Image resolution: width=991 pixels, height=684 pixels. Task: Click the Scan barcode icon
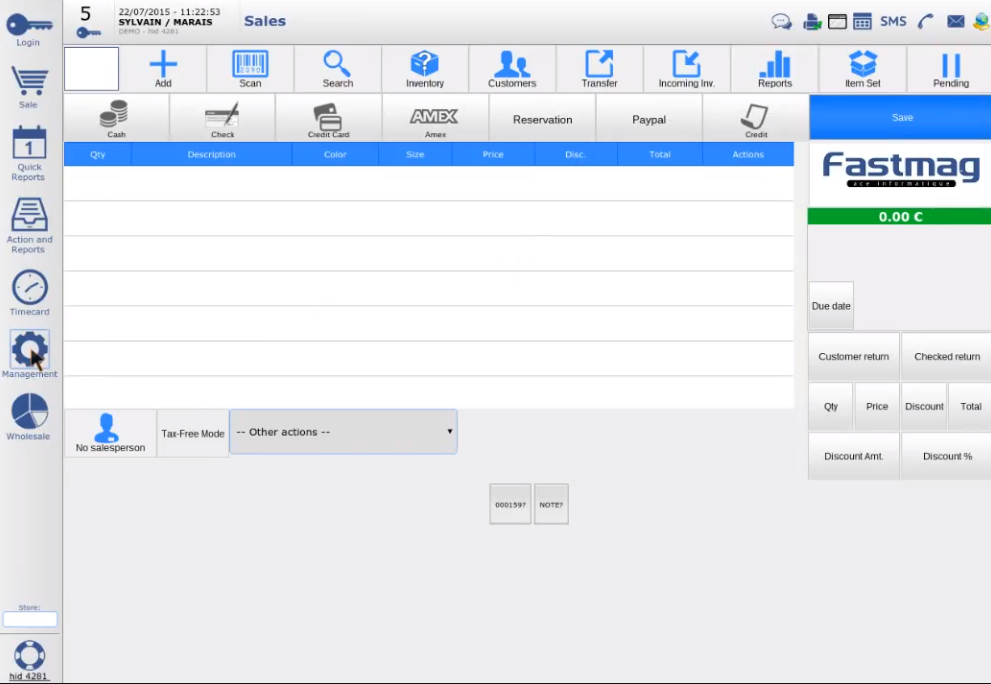[x=250, y=66]
